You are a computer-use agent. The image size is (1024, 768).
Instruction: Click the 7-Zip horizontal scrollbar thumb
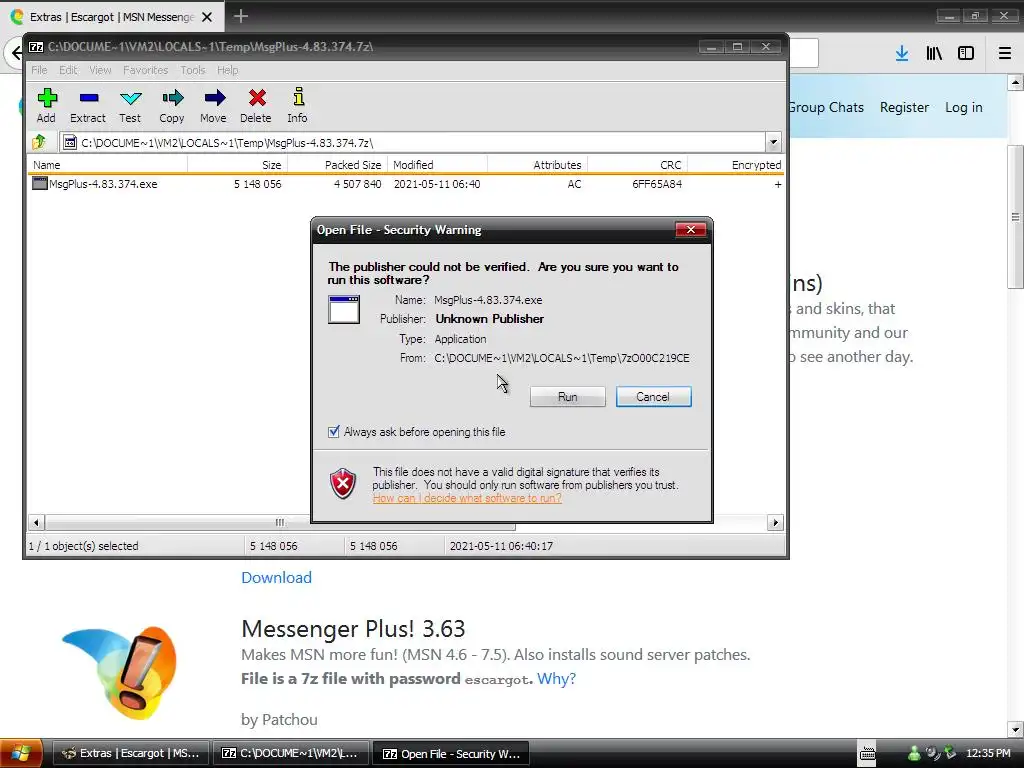[280, 522]
